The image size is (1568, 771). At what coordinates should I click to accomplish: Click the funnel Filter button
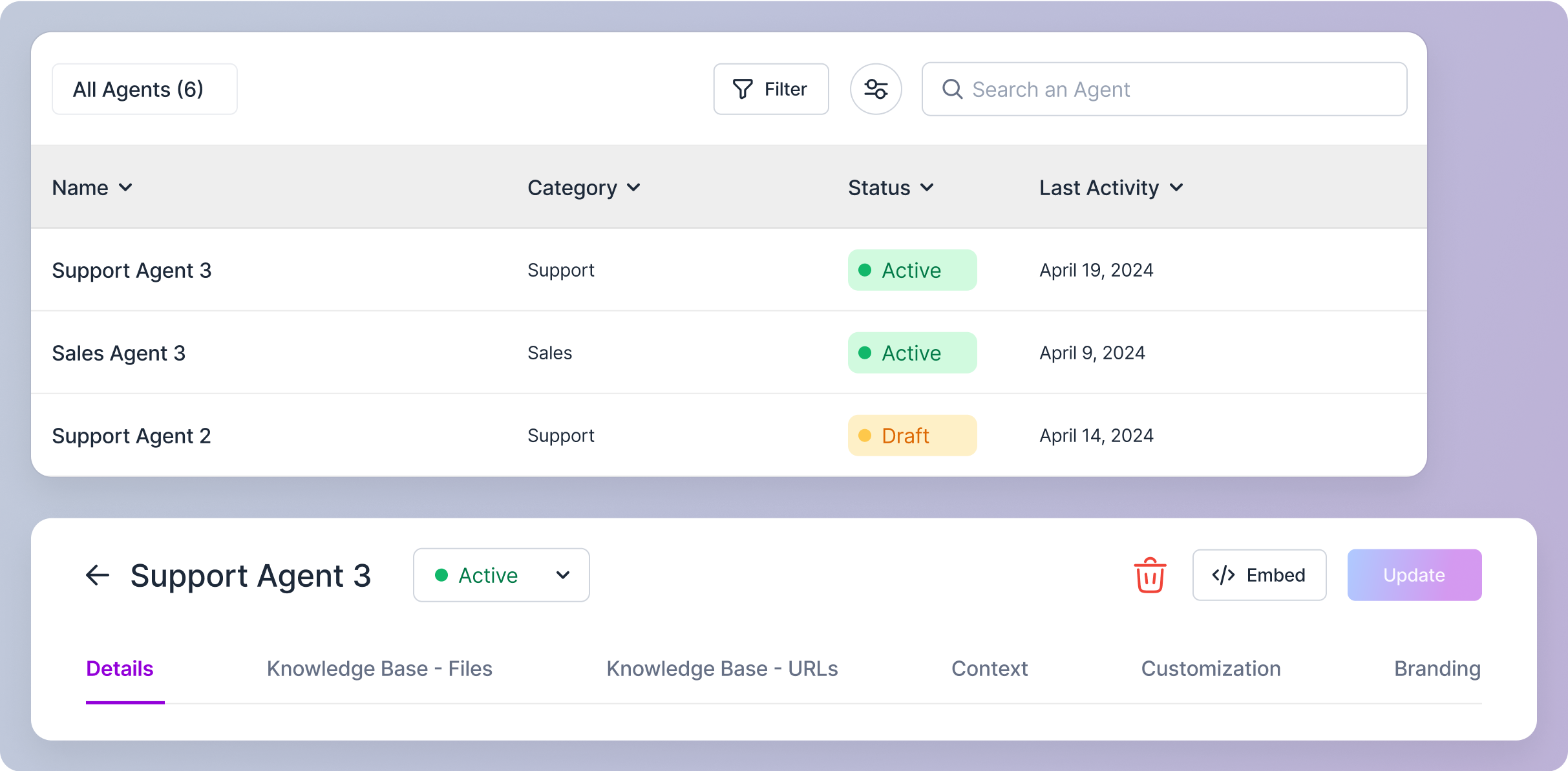[x=770, y=89]
